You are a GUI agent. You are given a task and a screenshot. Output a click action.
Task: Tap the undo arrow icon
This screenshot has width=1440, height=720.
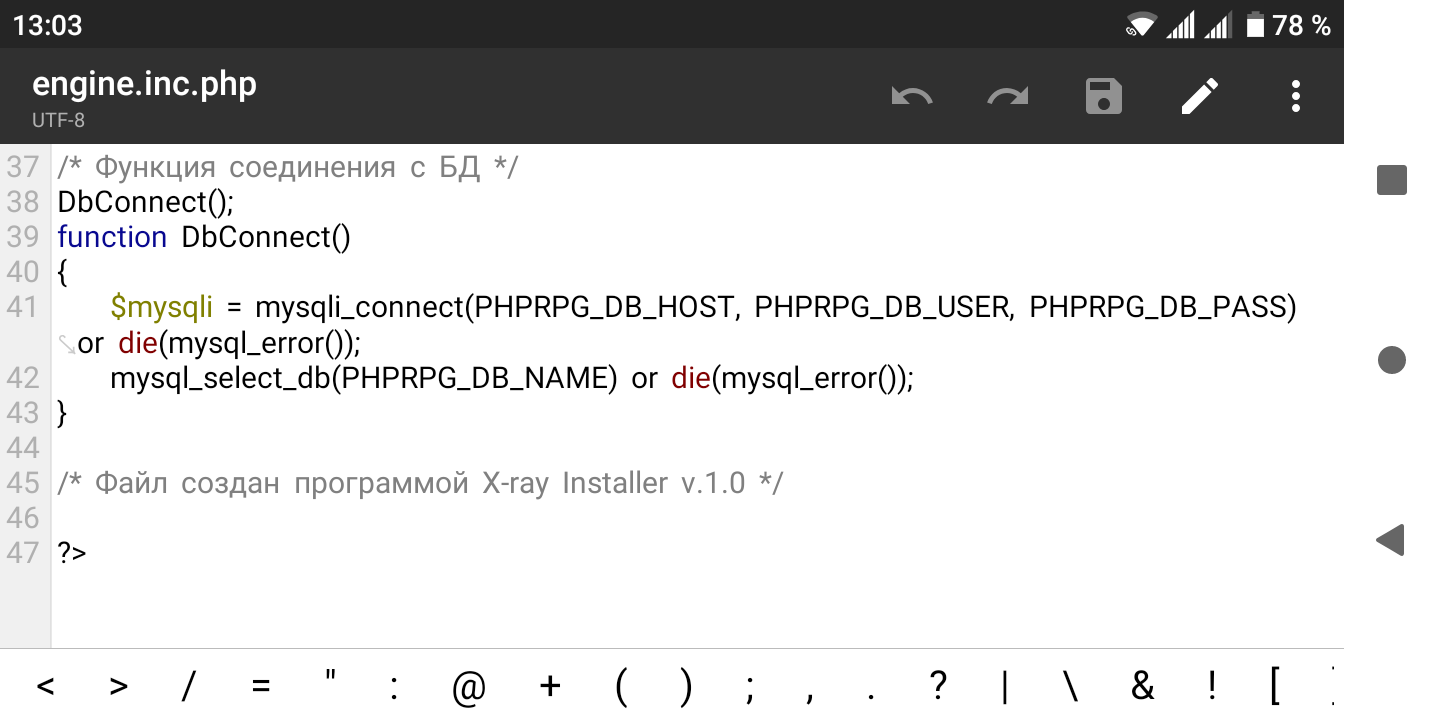912,96
